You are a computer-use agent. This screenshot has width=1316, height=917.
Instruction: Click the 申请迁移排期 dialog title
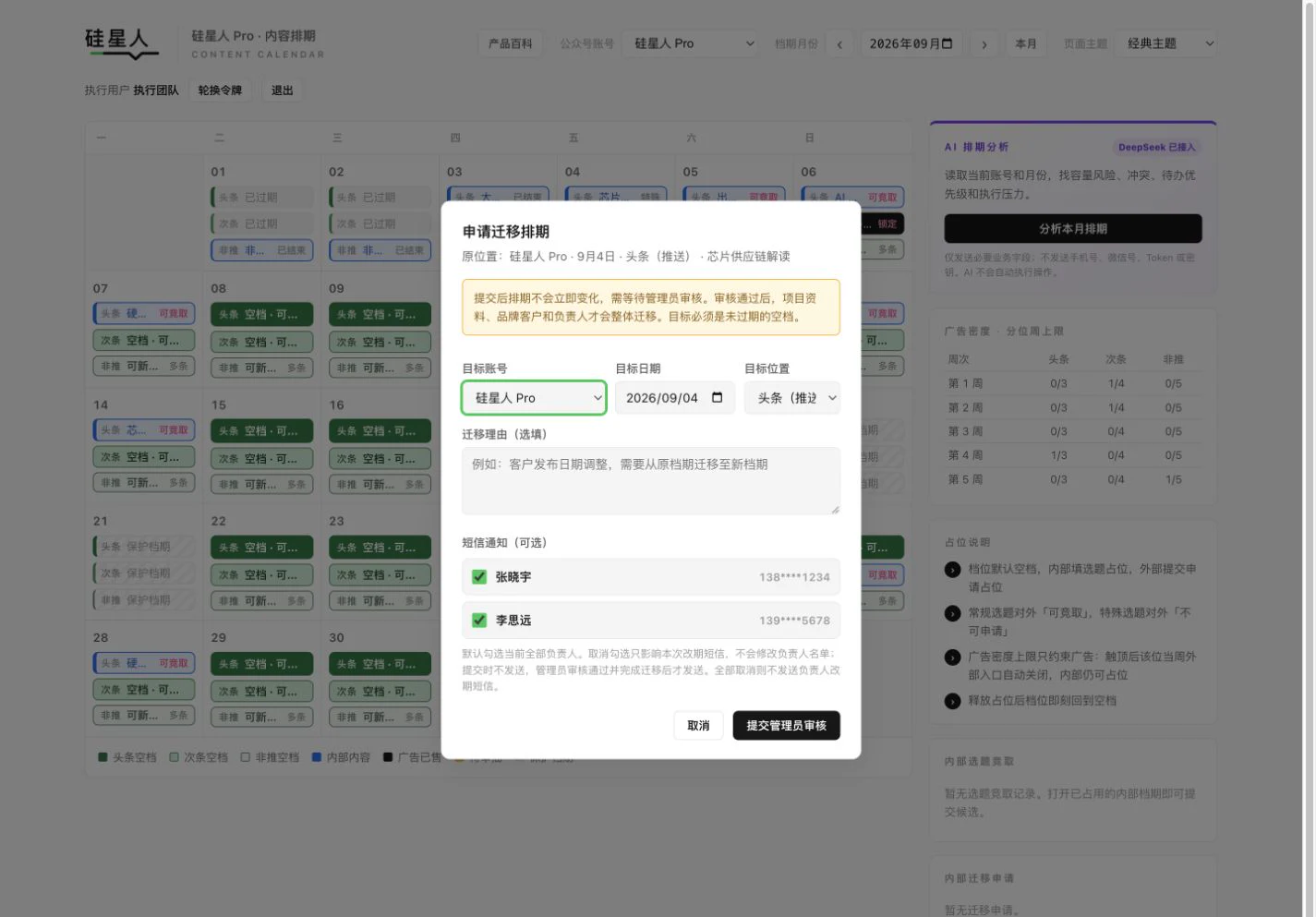tap(506, 232)
